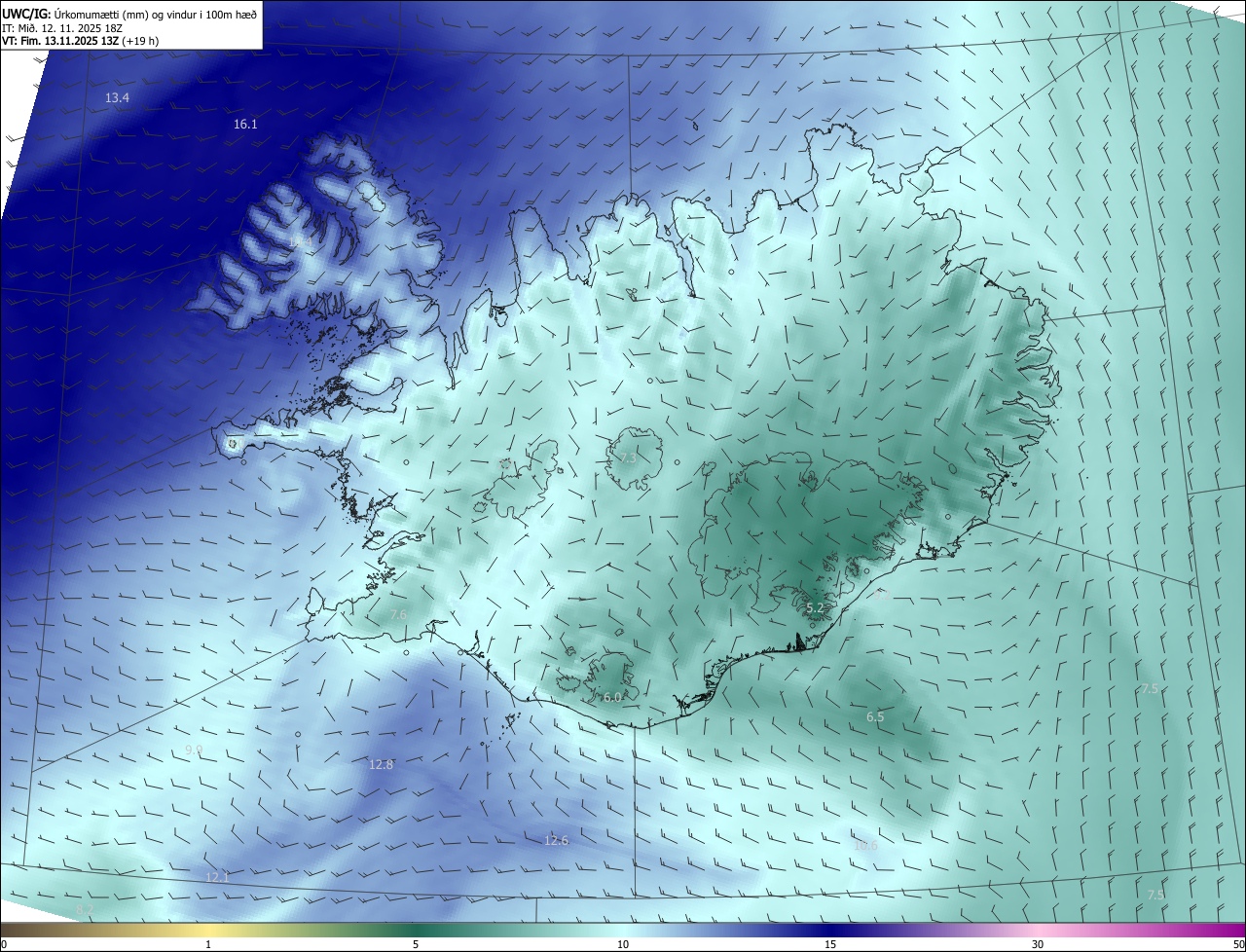
Task: Click the "IT: Mið. 12. 11. 2025 18Z" line
Action: 64,28
